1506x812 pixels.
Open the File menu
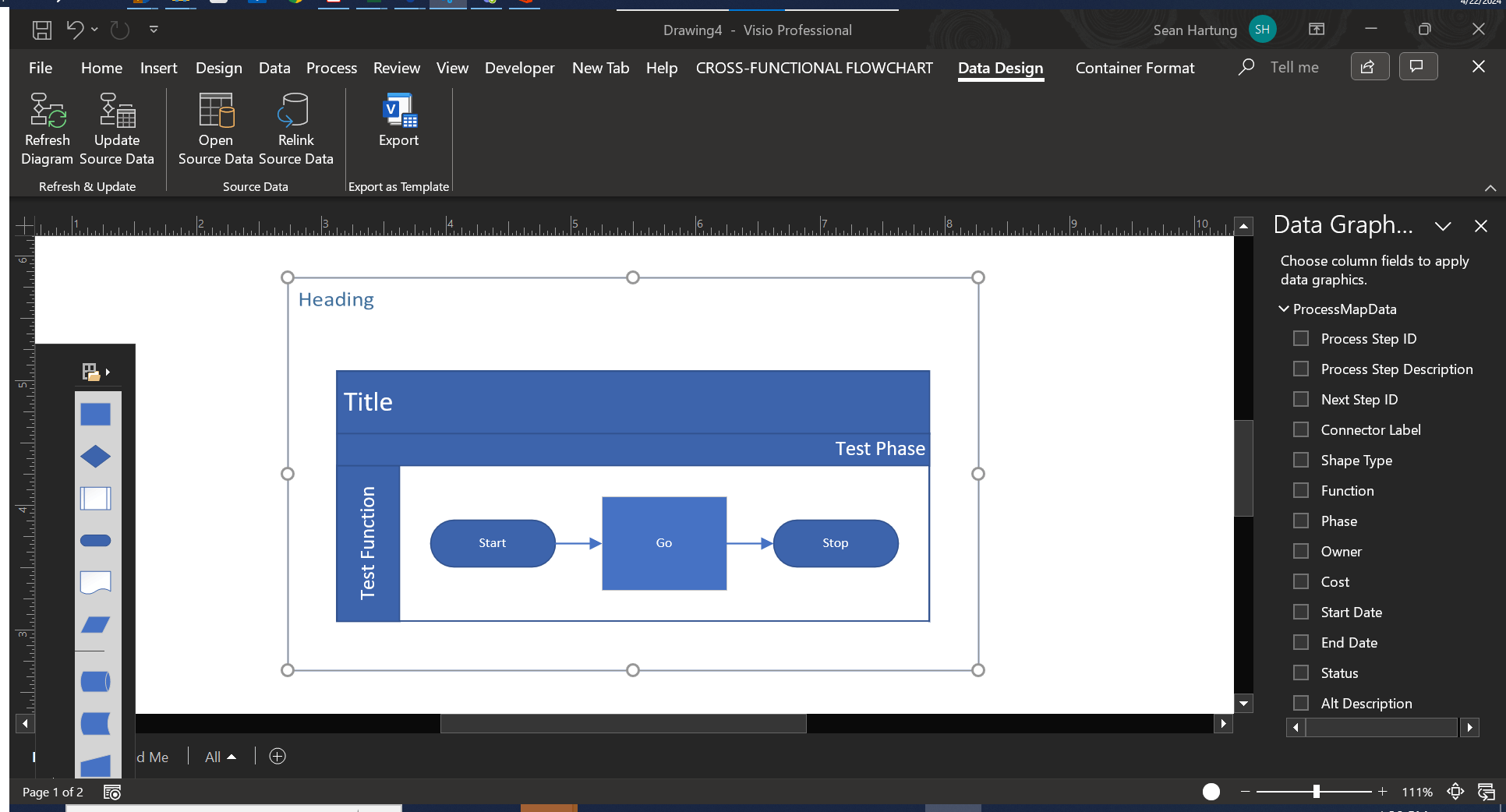[41, 68]
